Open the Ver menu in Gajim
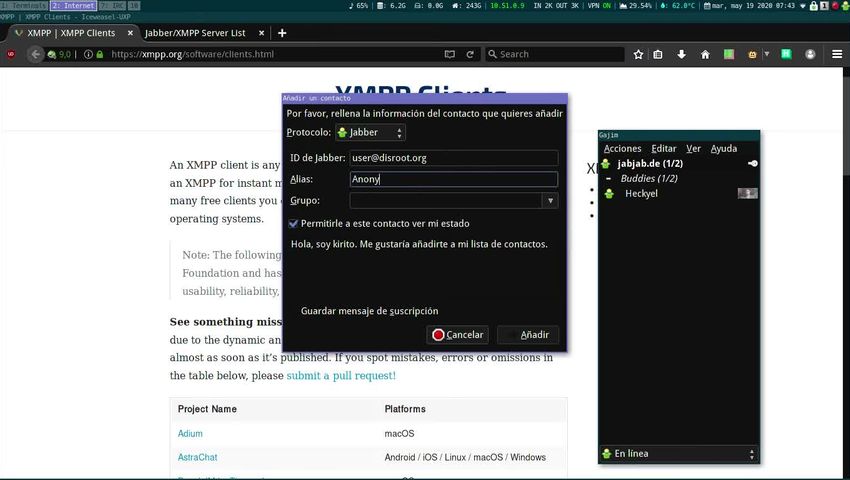Viewport: 850px width, 480px height. click(x=693, y=149)
